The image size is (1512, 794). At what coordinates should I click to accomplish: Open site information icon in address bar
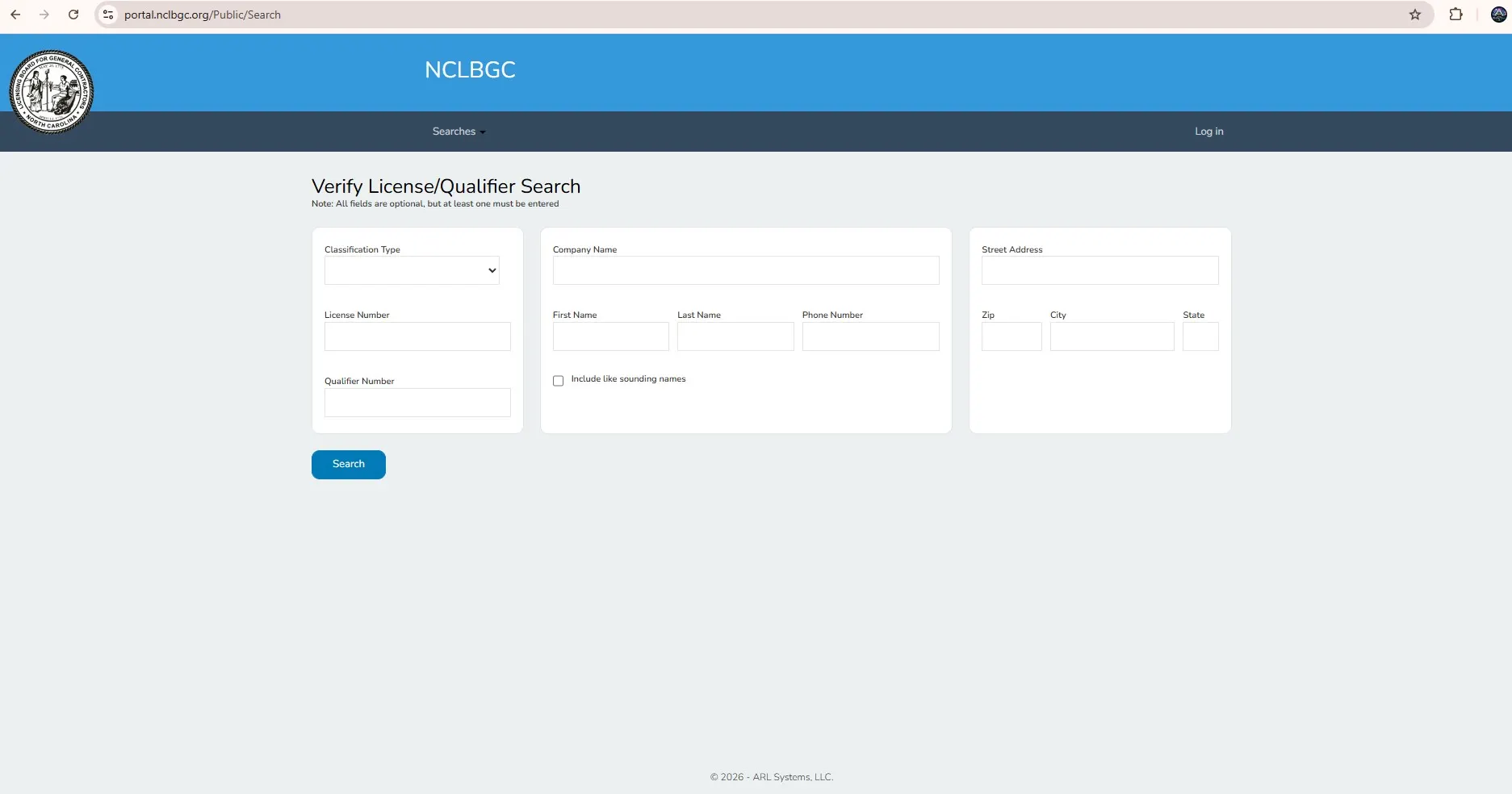108,15
